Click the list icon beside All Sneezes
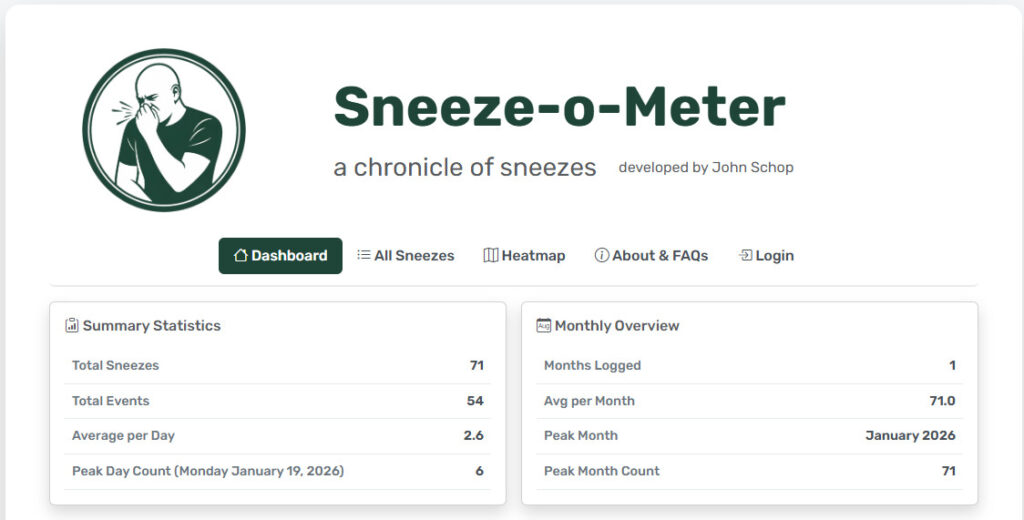1024x520 pixels. coord(364,255)
